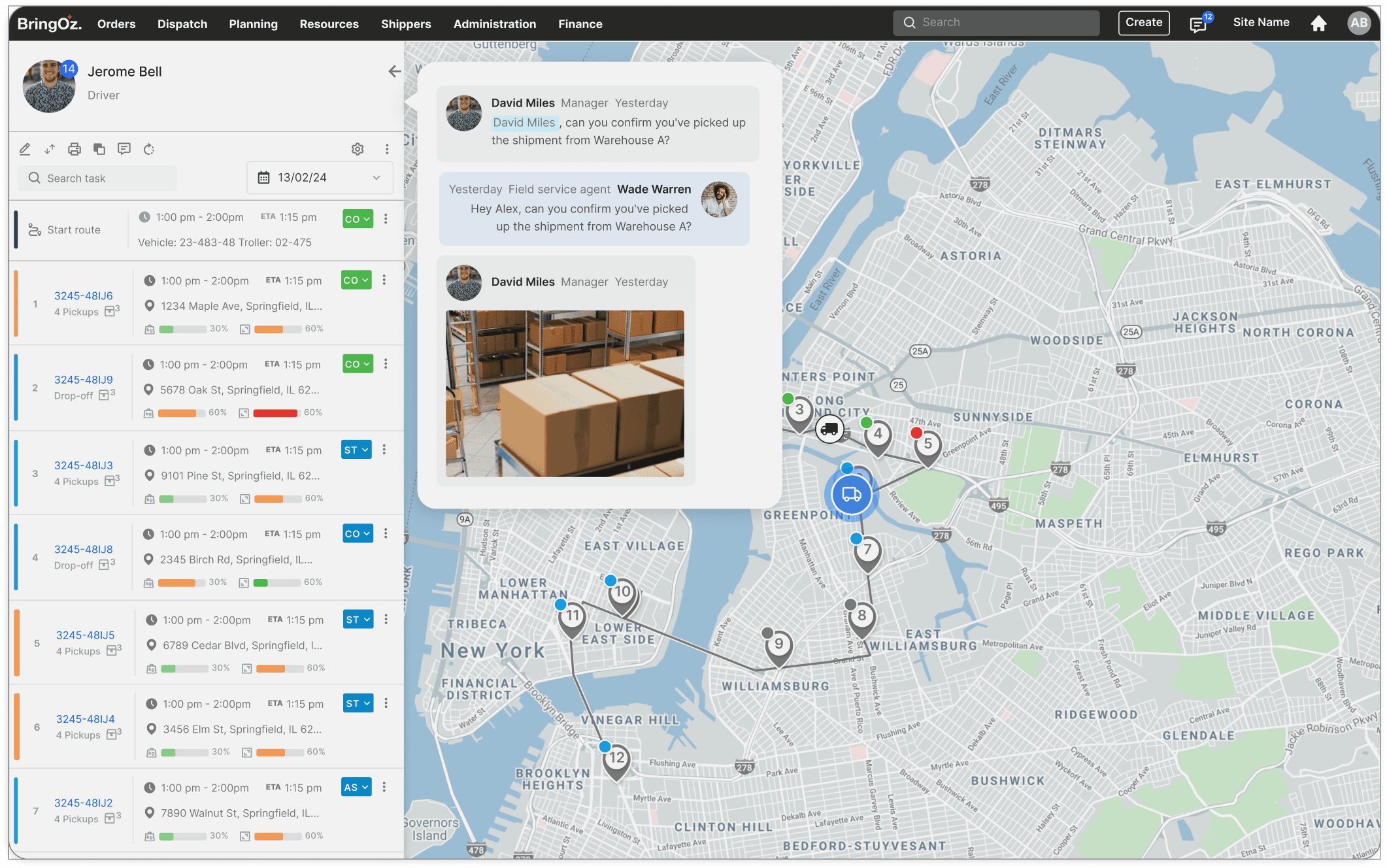This screenshot has width=1387, height=868.
Task: Select the blue truck marker on the map
Action: coord(851,495)
